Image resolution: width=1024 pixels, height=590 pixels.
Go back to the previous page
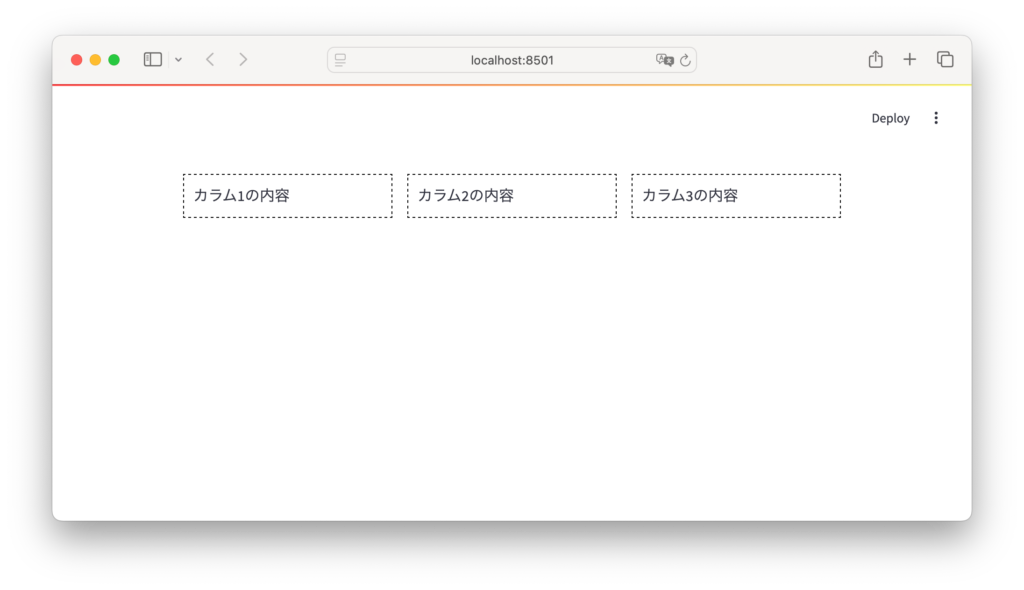210,60
